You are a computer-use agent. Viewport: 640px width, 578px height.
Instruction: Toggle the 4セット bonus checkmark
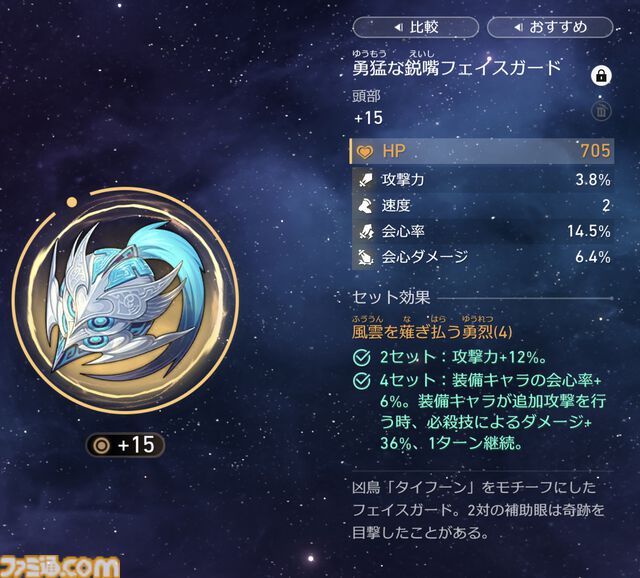362,381
